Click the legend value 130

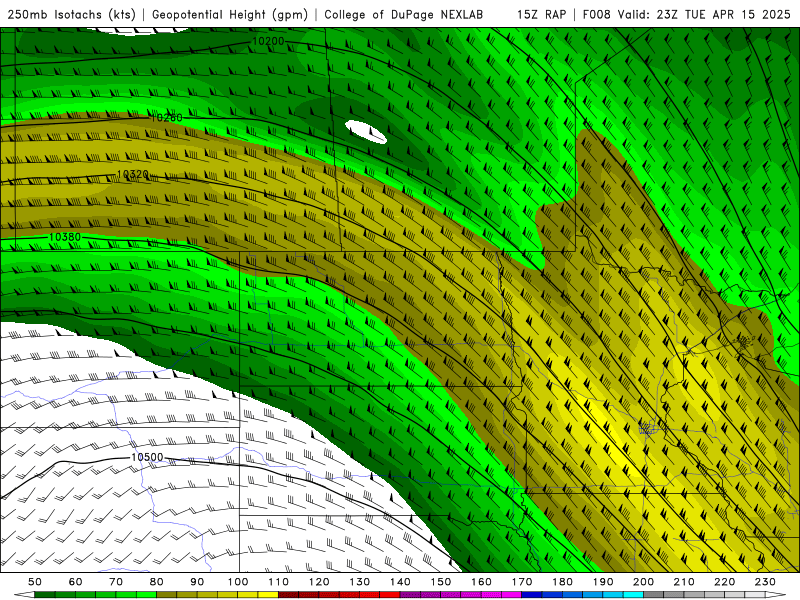pos(360,582)
